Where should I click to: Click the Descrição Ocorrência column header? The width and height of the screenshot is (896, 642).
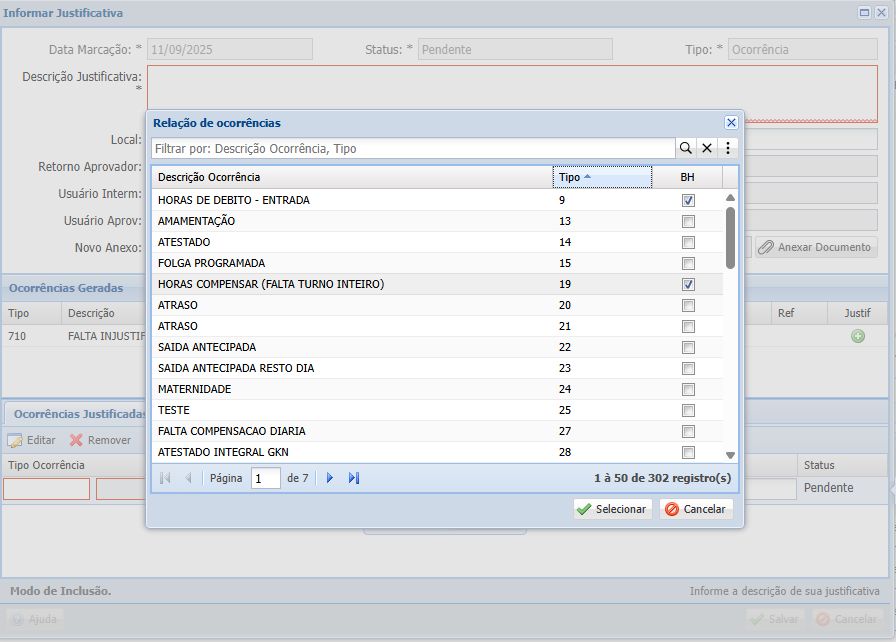pos(352,177)
